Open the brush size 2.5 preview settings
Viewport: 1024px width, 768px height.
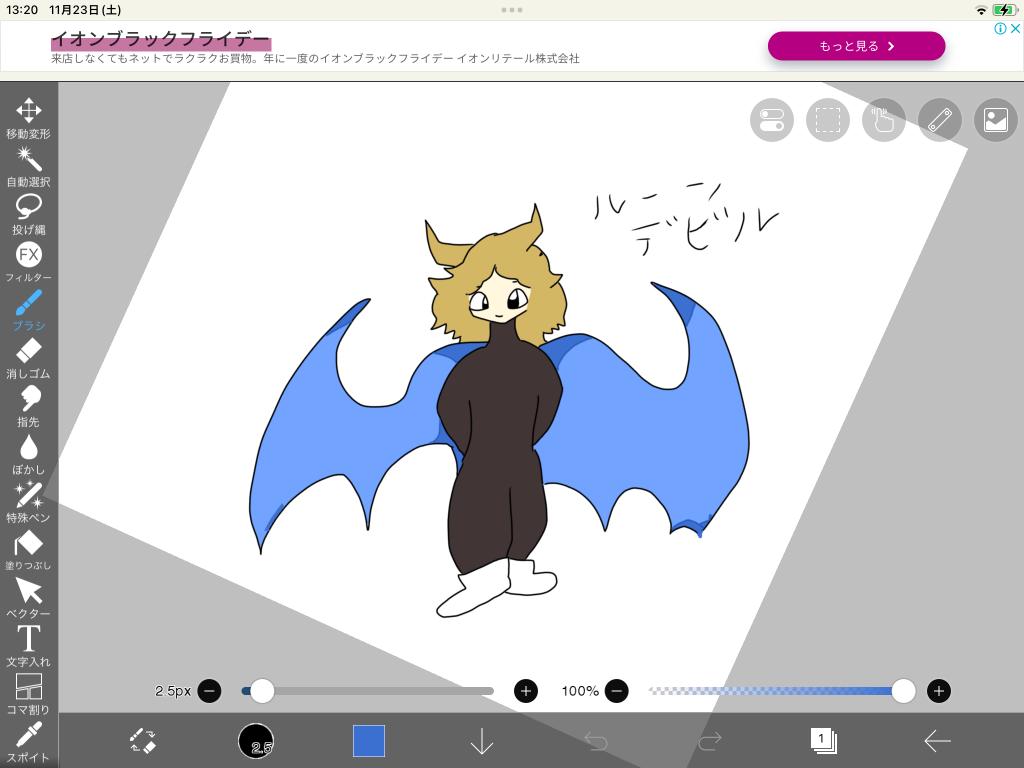coord(256,741)
